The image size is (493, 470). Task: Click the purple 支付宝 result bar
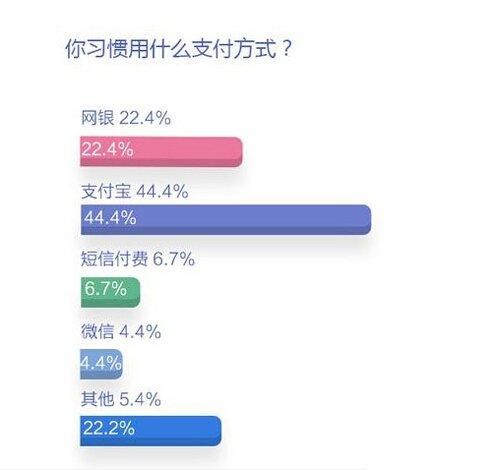tap(226, 220)
